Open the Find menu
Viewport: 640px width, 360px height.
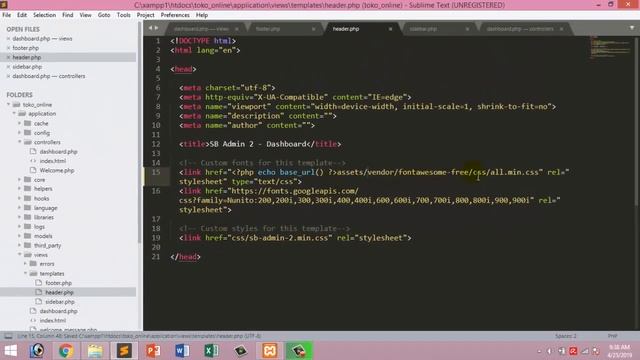click(67, 15)
